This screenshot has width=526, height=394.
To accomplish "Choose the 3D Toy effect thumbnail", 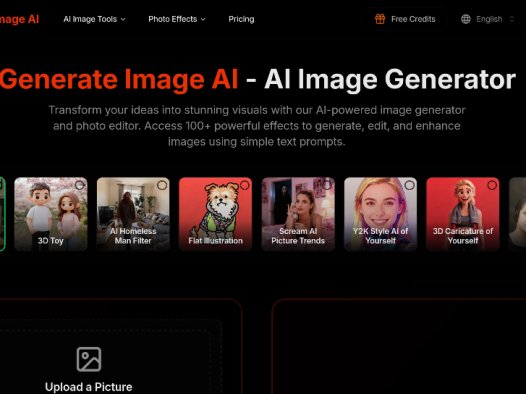I will pos(51,214).
